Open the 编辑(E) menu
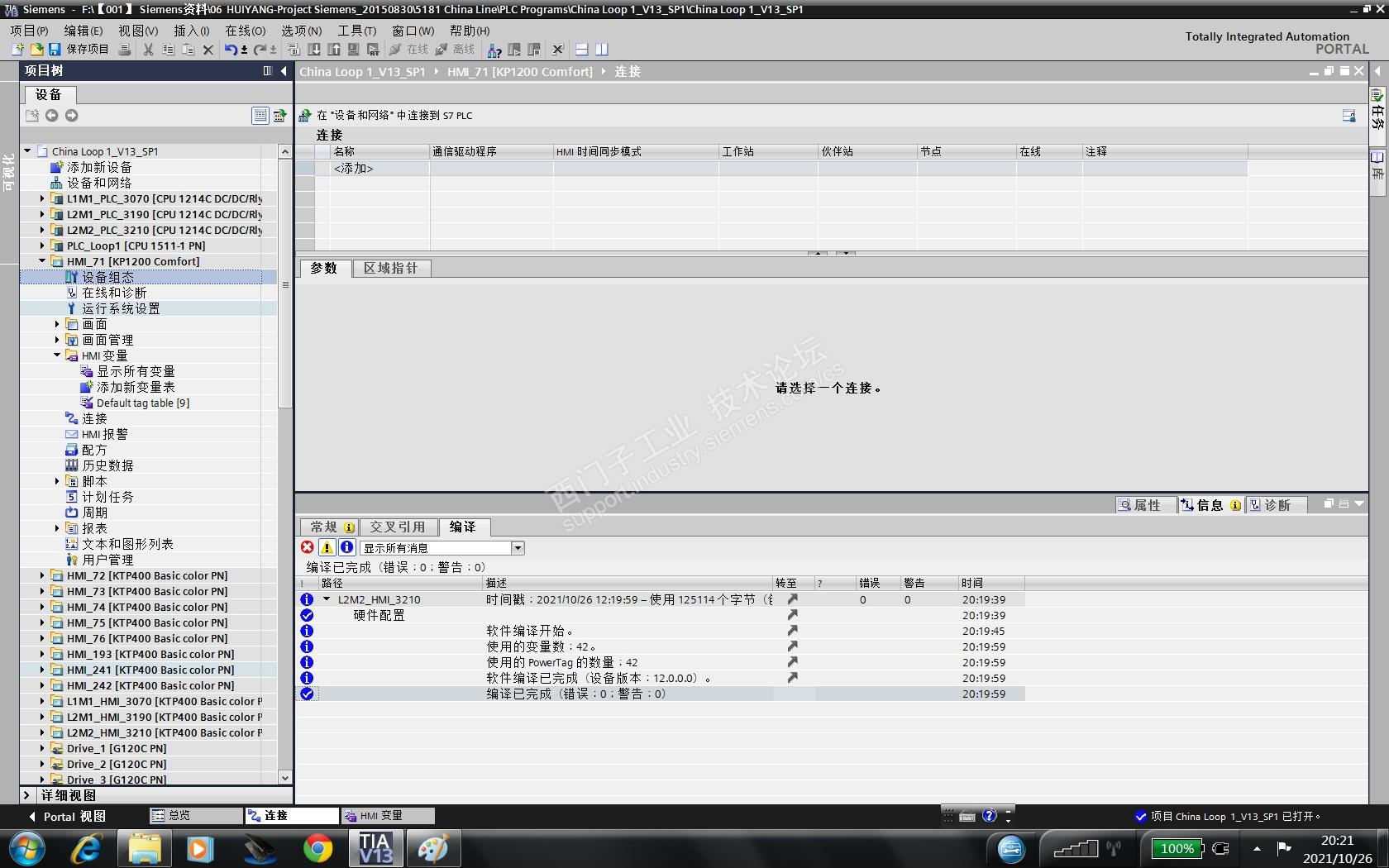The image size is (1389, 868). click(x=84, y=31)
